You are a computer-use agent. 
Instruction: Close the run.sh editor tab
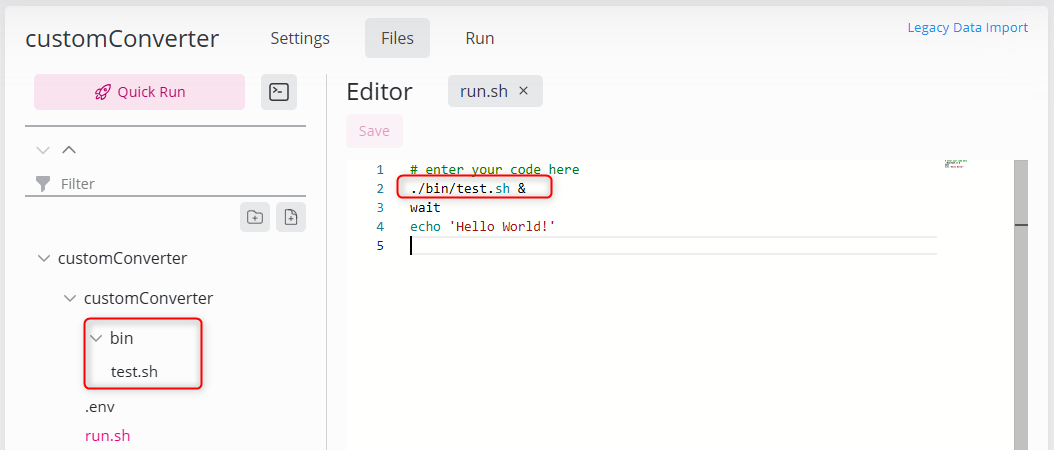[523, 91]
